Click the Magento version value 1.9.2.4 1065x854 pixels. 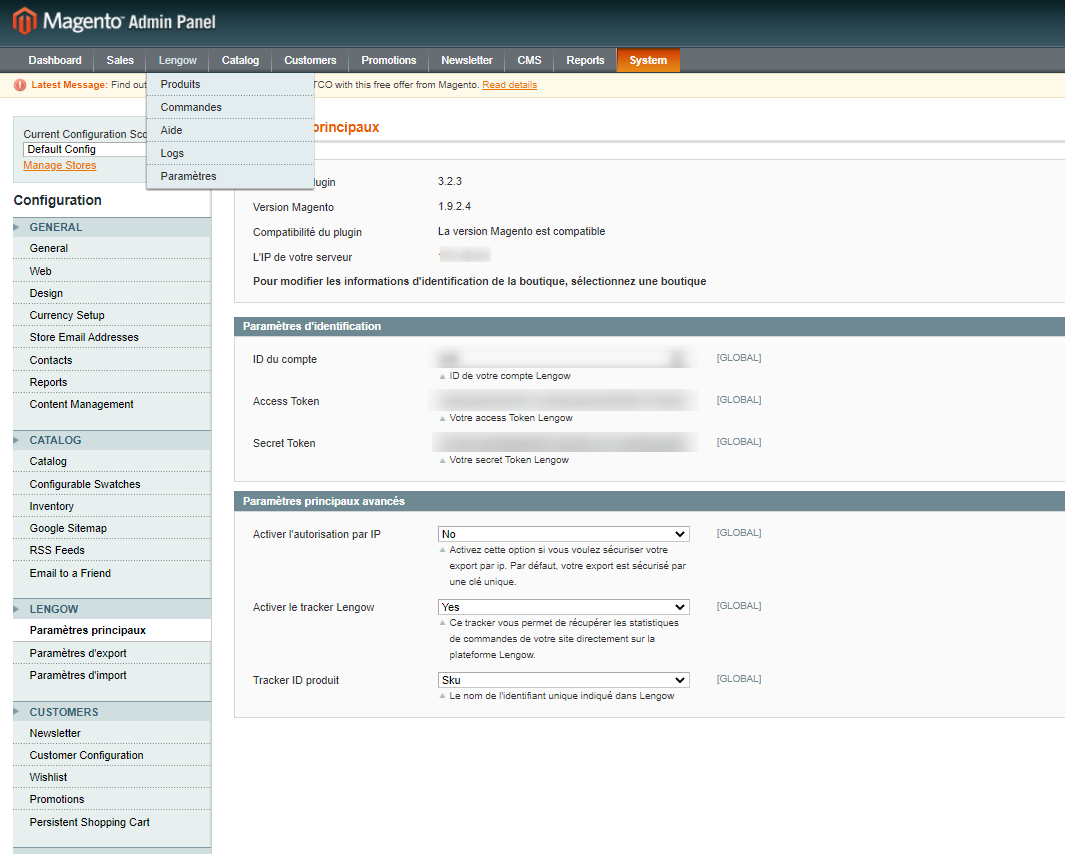tap(454, 207)
